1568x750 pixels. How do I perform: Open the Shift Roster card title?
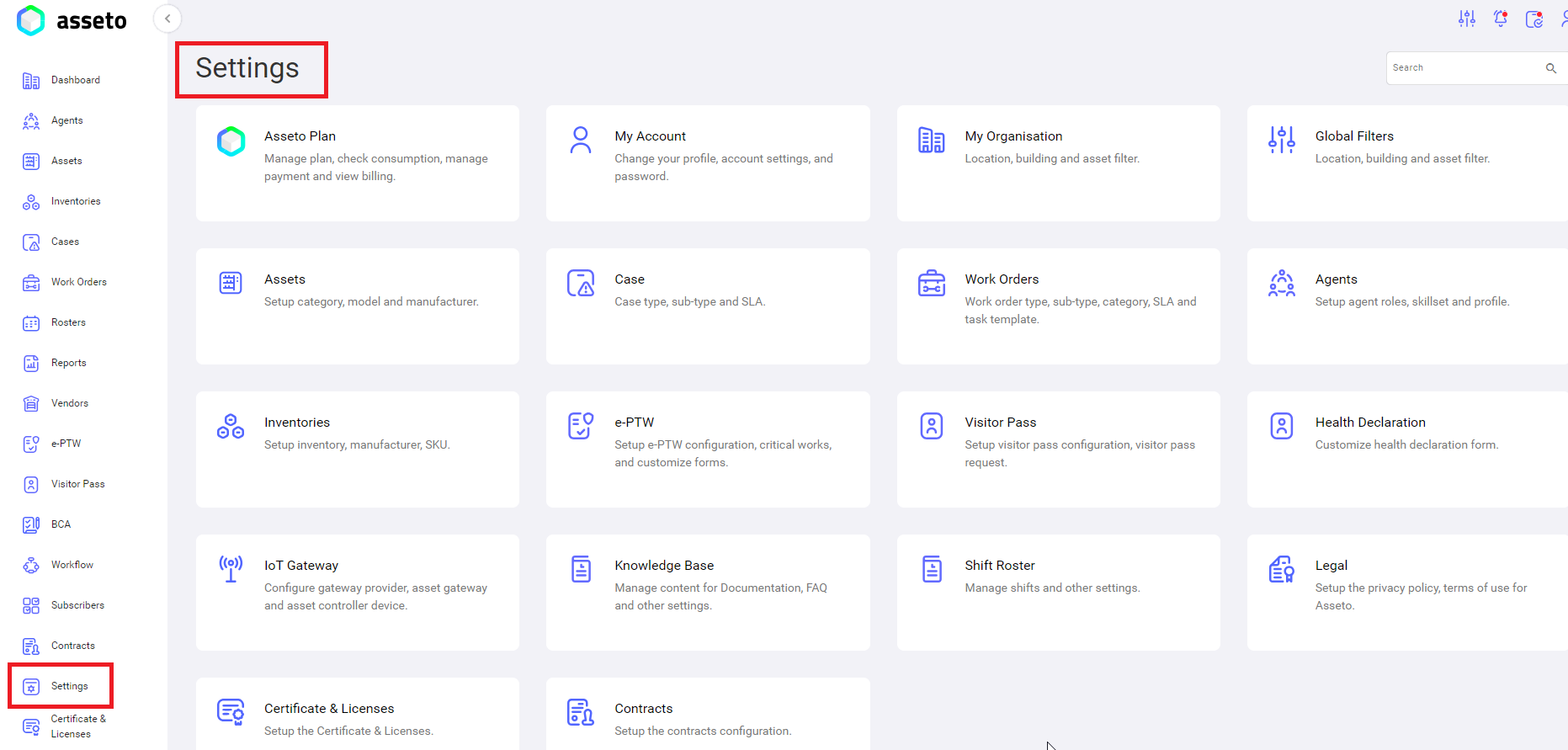pyautogui.click(x=1000, y=566)
